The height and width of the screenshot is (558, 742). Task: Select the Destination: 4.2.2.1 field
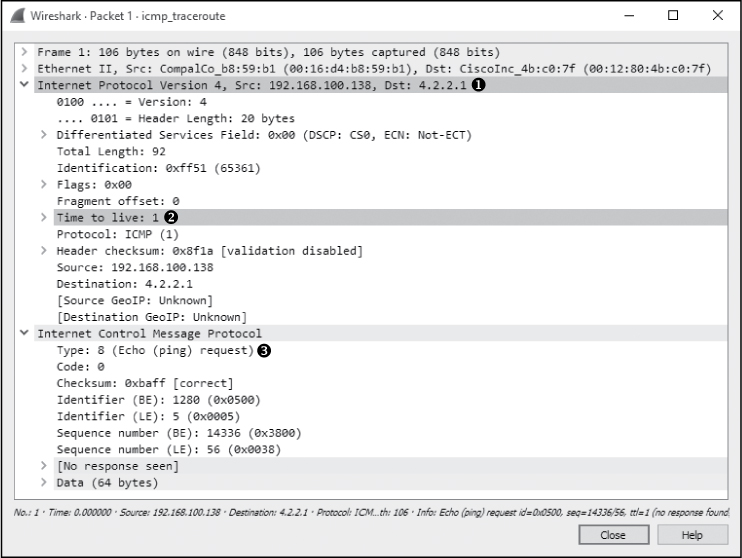coord(390,284)
